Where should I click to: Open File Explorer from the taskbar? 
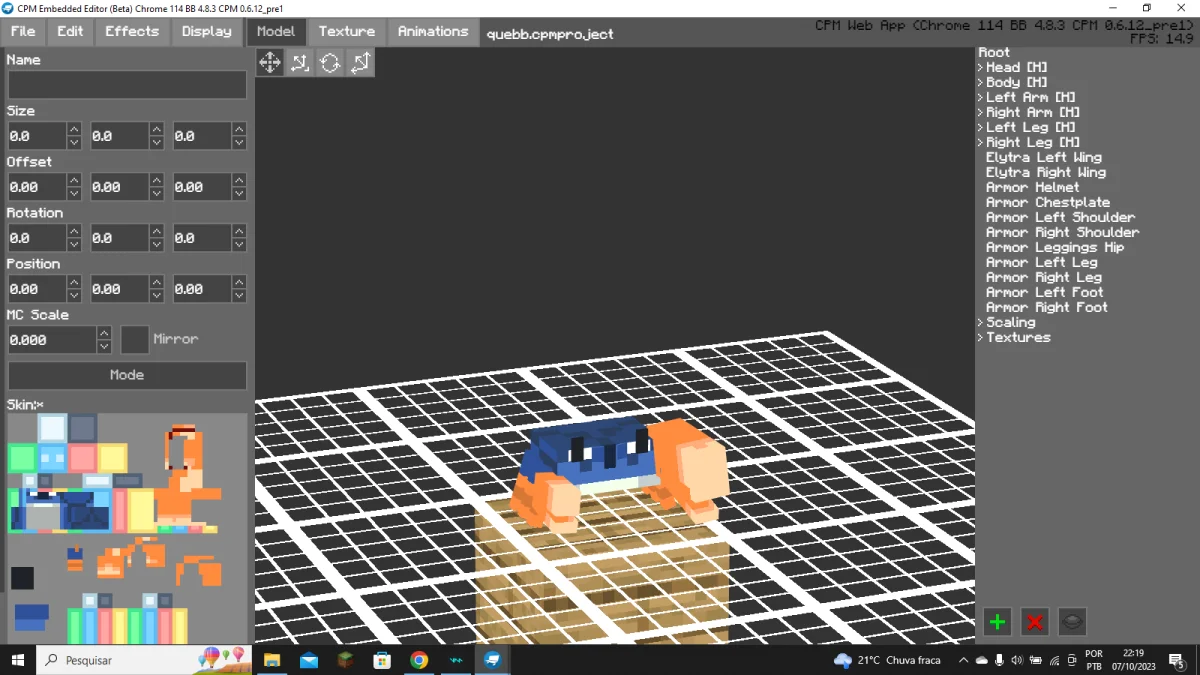tap(272, 660)
